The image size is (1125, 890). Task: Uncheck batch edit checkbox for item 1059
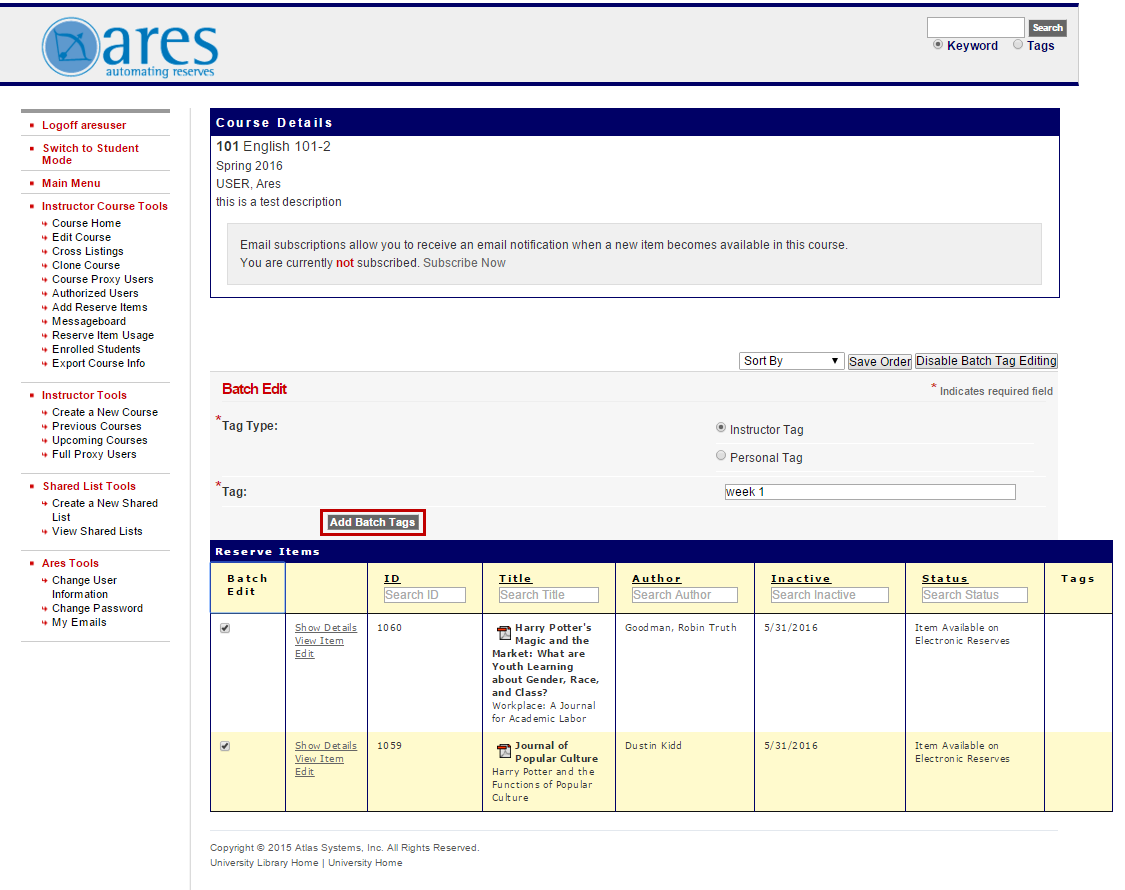(225, 745)
